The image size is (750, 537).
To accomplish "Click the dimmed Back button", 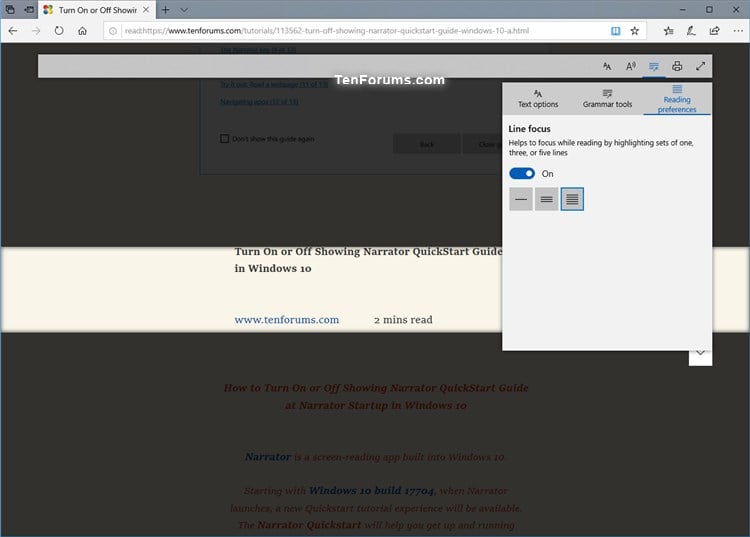I will [427, 144].
